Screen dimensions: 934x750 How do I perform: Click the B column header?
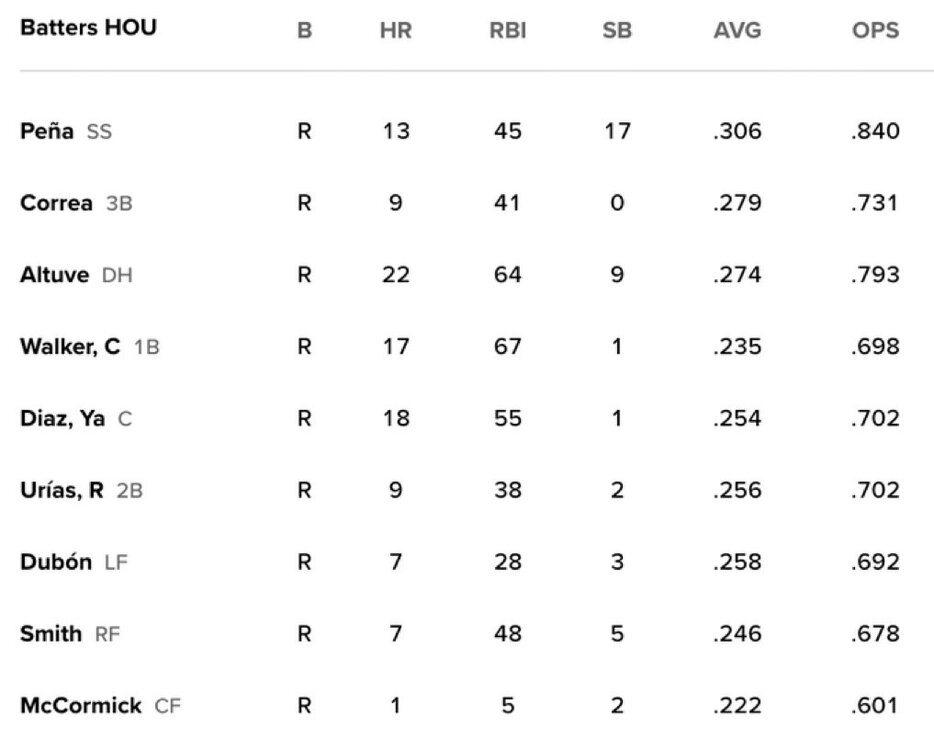tap(304, 31)
